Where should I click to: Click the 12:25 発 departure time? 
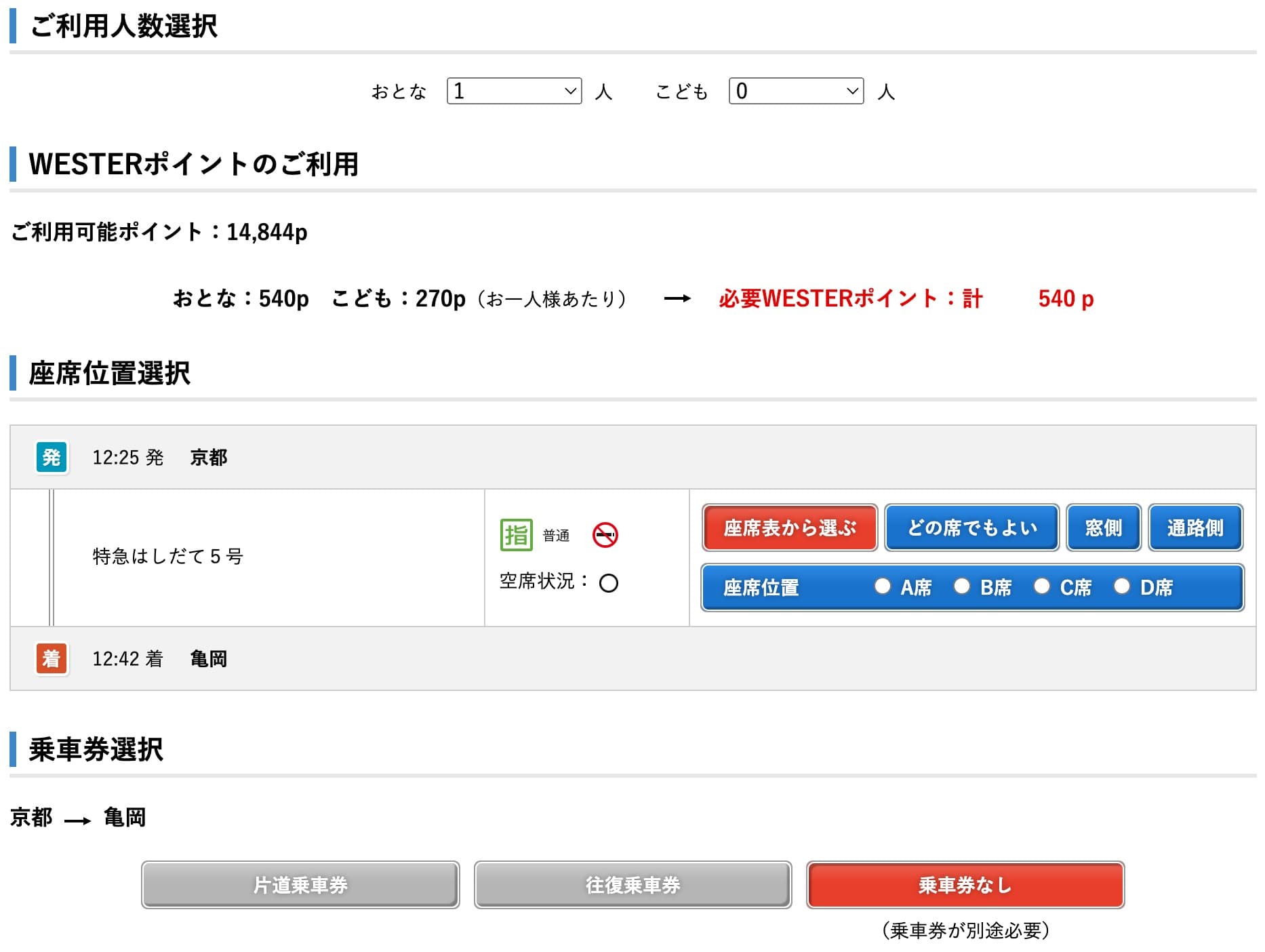(128, 458)
